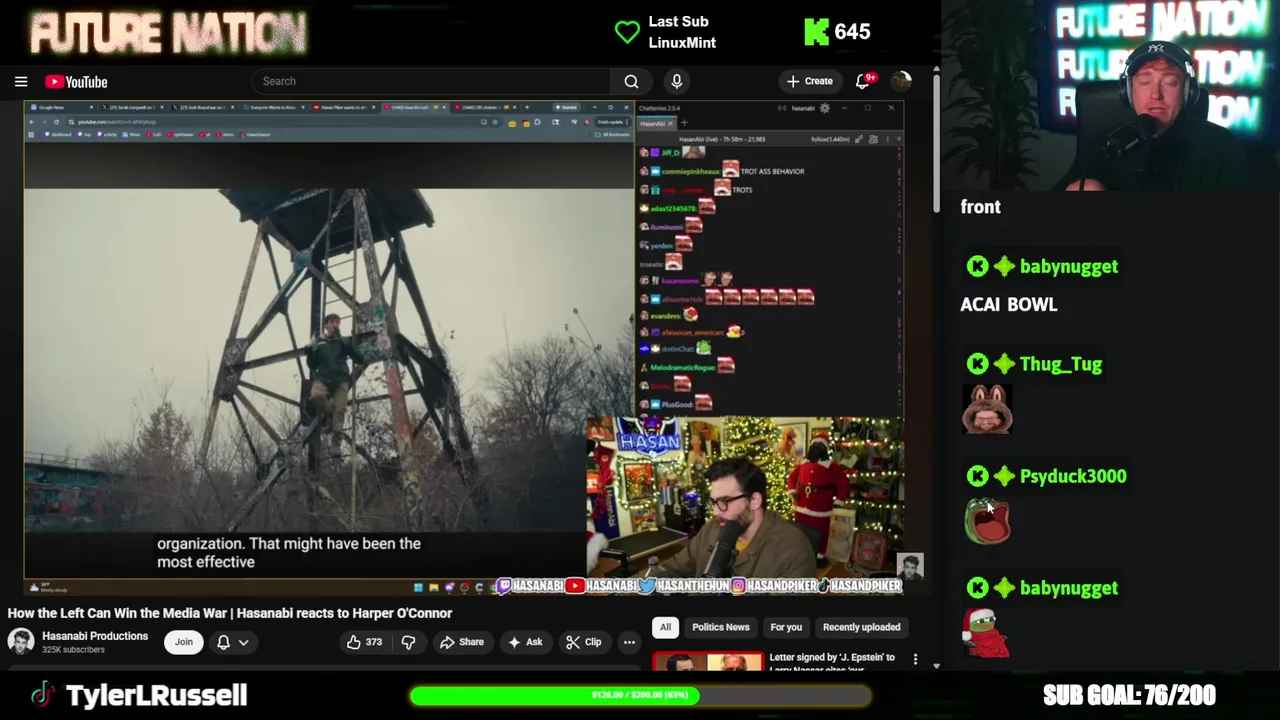Click the SUB GOAL: 76/200 text
This screenshot has height=720, width=1280.
1129,695
